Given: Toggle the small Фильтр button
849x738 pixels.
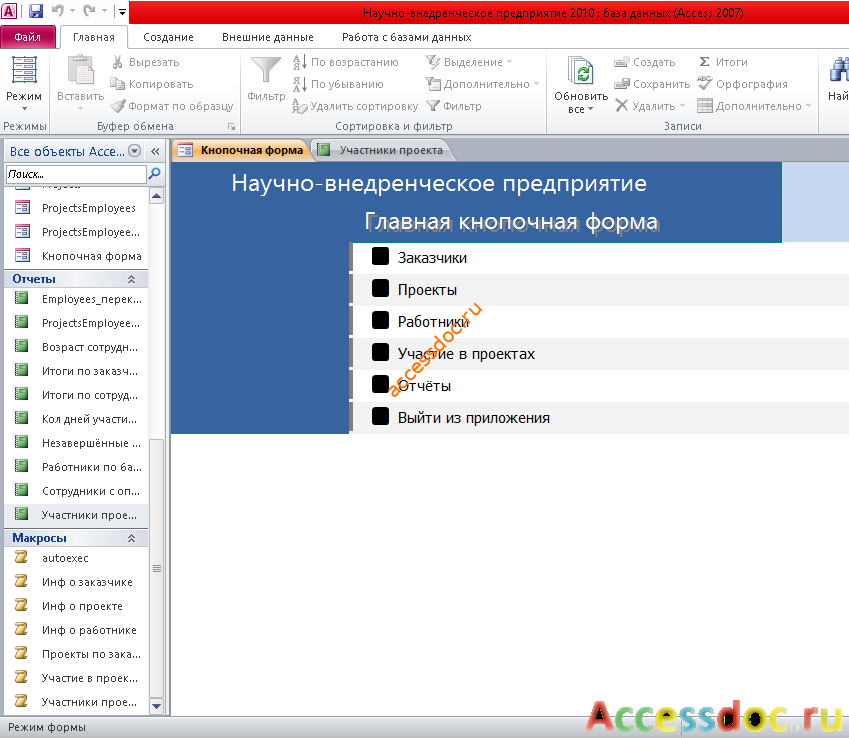Looking at the screenshot, I should point(454,106).
